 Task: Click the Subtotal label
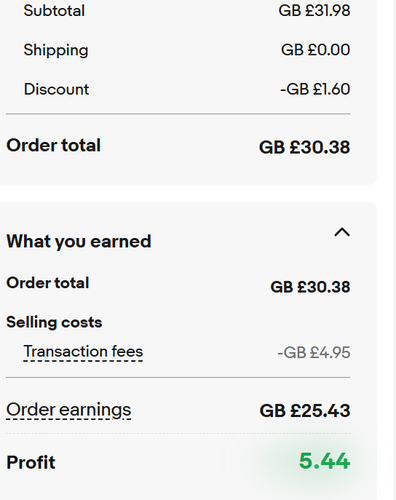point(54,11)
